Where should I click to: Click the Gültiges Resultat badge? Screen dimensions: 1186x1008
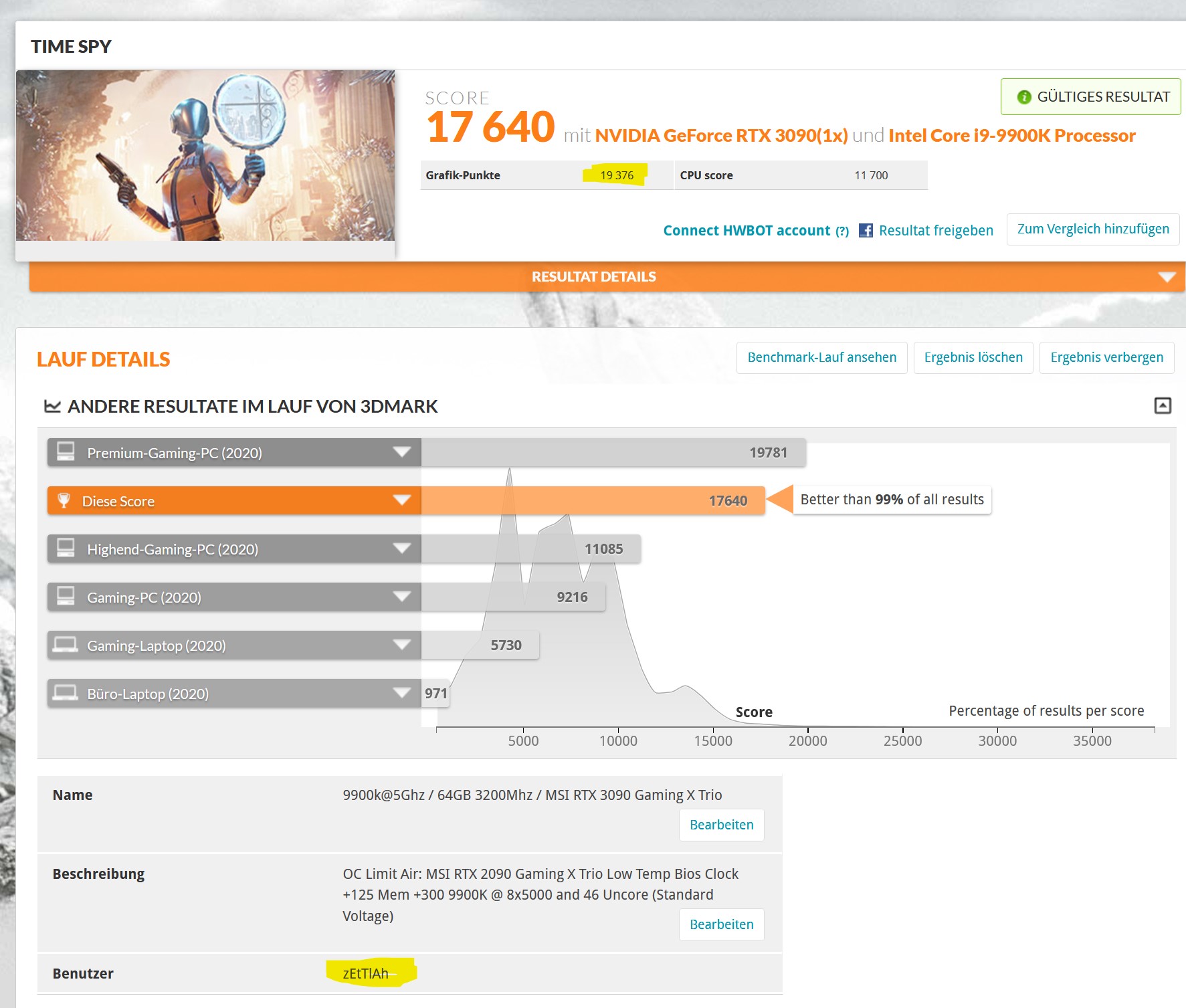click(1090, 97)
